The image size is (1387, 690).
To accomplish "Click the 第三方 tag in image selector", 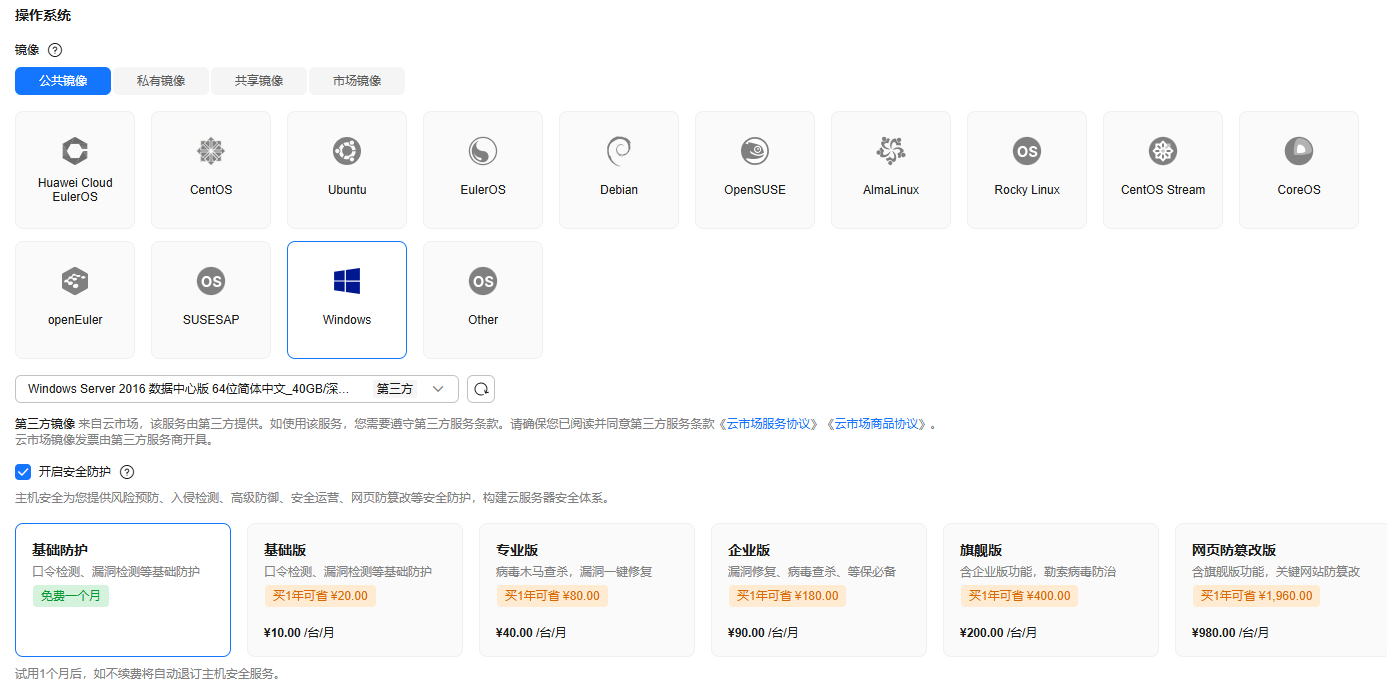I will click(395, 389).
